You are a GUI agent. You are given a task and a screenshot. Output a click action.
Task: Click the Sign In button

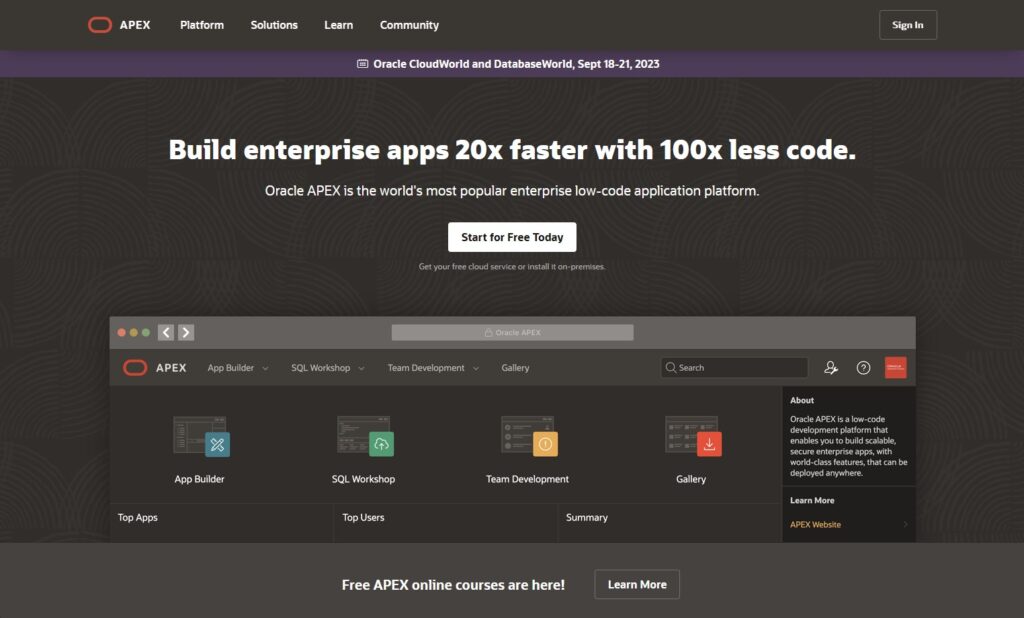coord(908,25)
